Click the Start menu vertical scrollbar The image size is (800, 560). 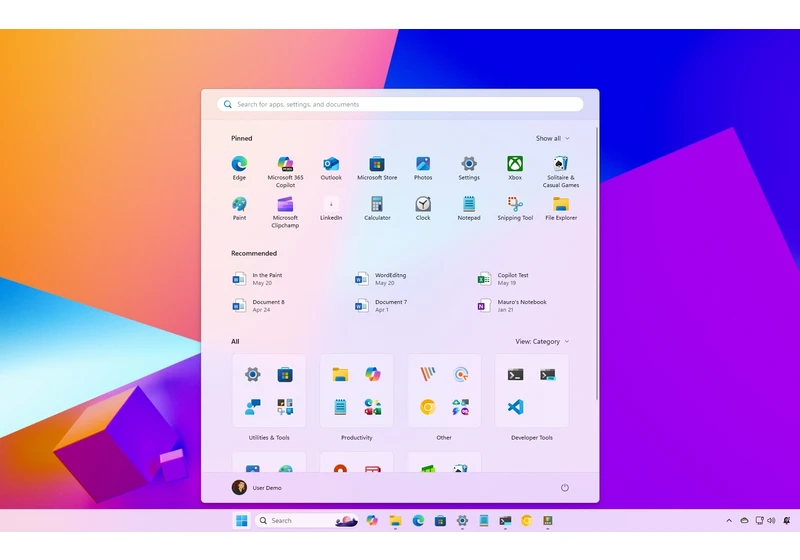click(596, 264)
